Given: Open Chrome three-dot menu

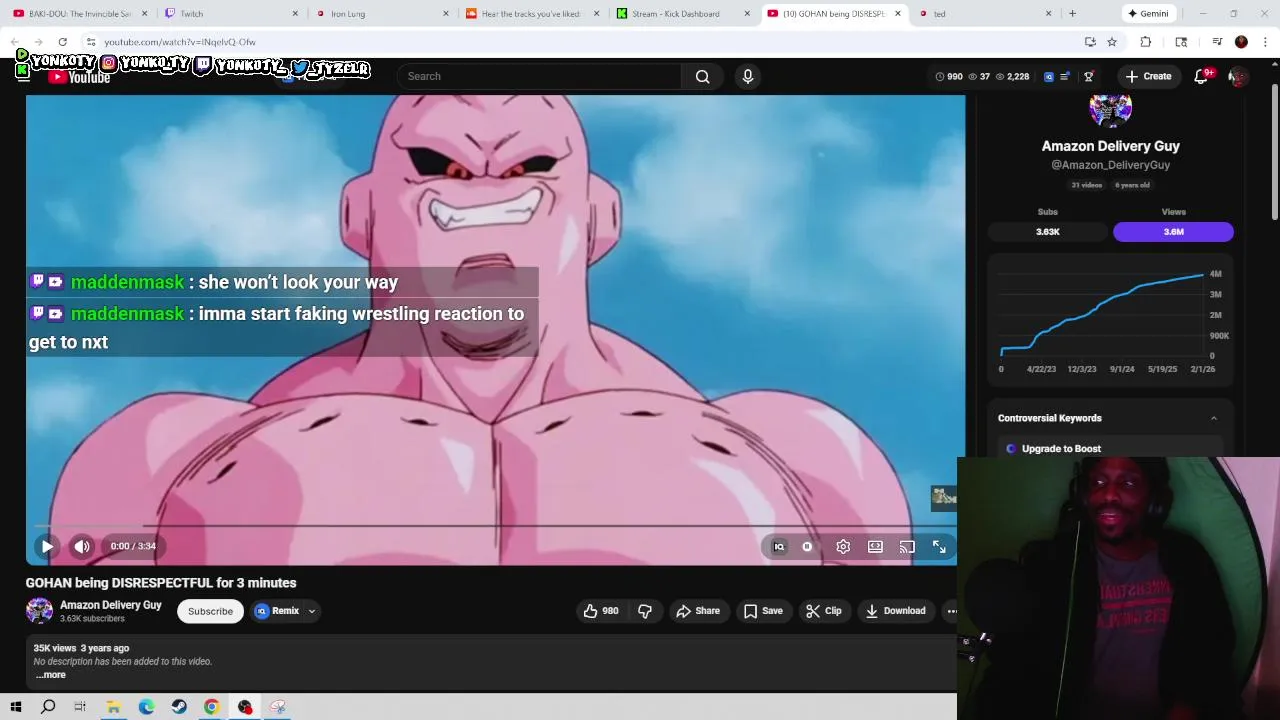Looking at the screenshot, I should tap(1266, 42).
